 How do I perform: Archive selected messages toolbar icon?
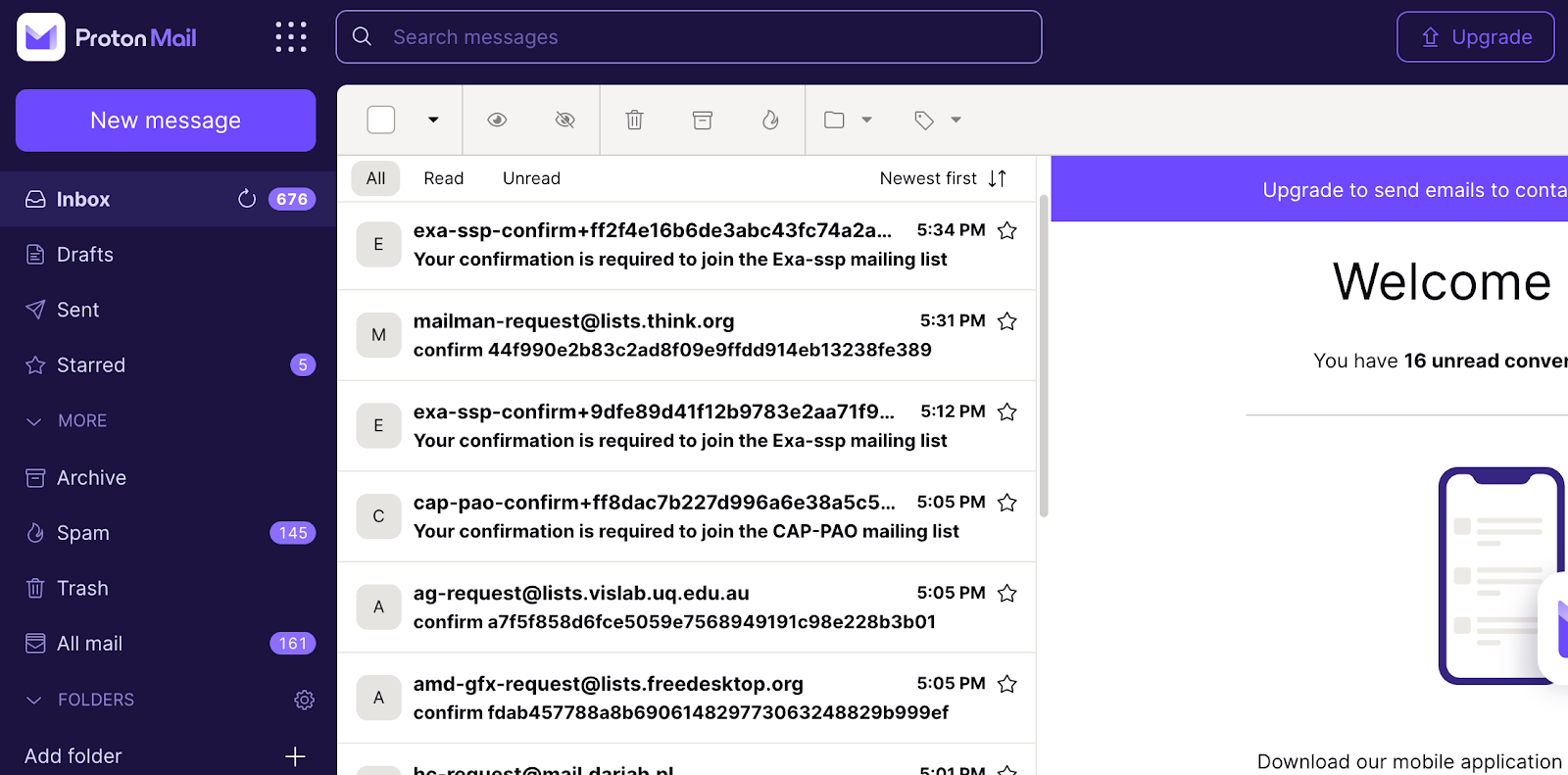pyautogui.click(x=703, y=120)
